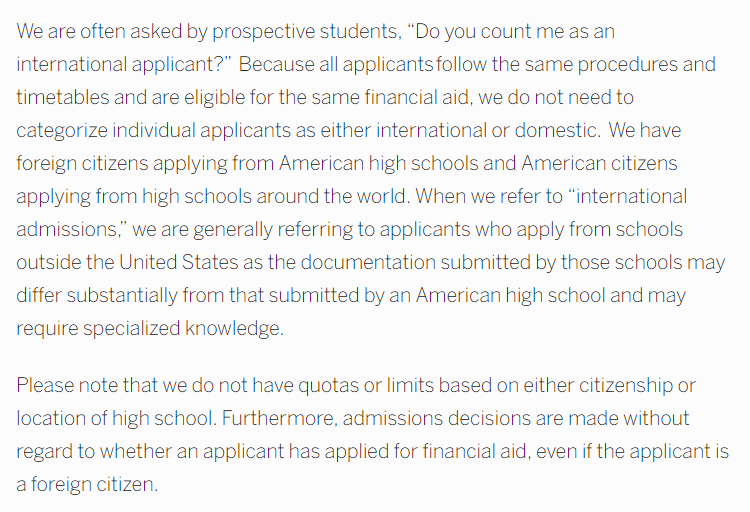
Task: Click the words "American citizens" ending fifth line
Action: (599, 163)
